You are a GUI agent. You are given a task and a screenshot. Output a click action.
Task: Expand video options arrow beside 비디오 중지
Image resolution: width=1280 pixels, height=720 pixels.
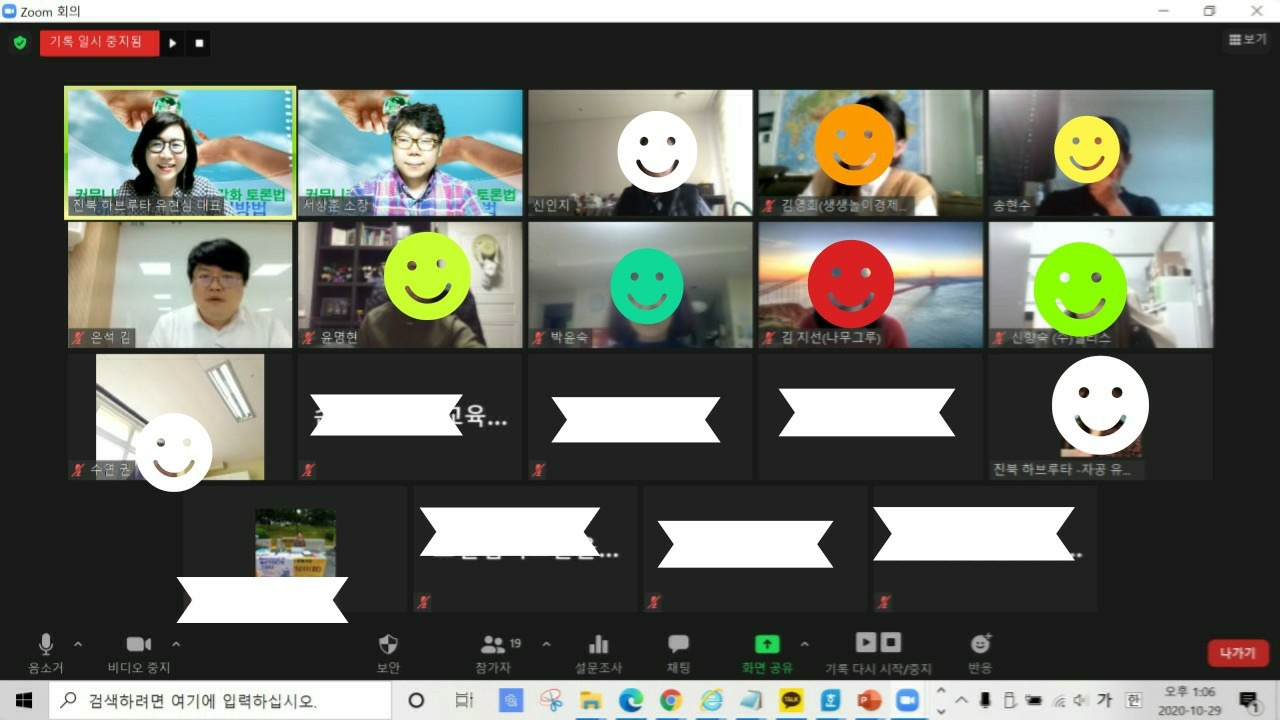pyautogui.click(x=176, y=644)
